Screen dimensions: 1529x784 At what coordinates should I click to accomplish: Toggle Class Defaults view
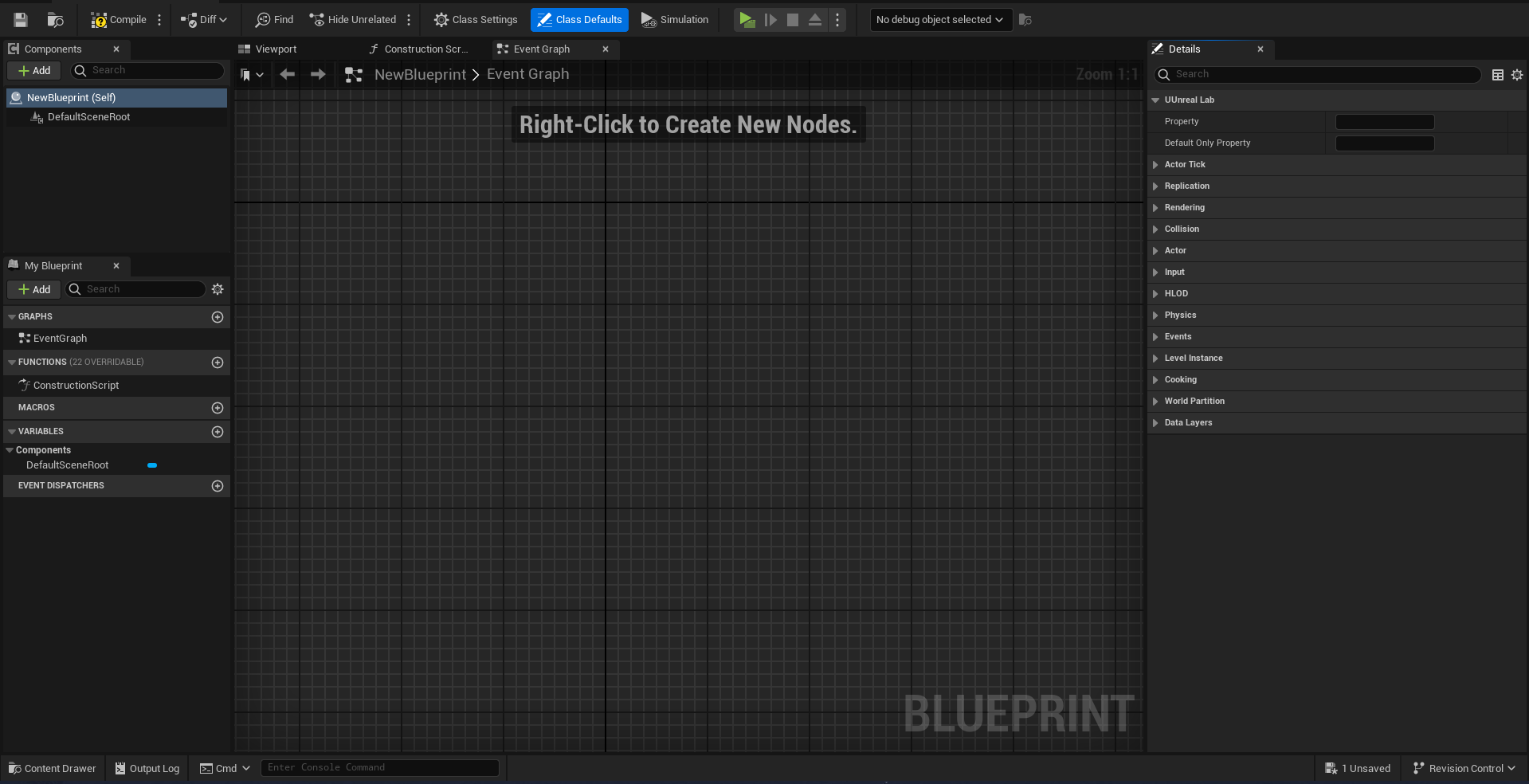point(579,20)
